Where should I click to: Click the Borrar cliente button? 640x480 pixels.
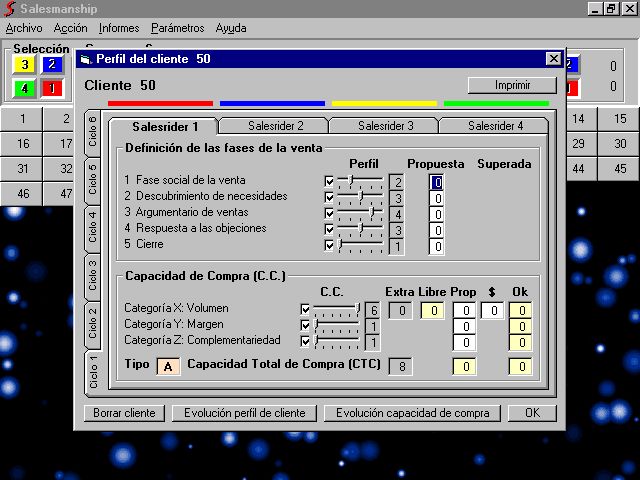tap(124, 413)
